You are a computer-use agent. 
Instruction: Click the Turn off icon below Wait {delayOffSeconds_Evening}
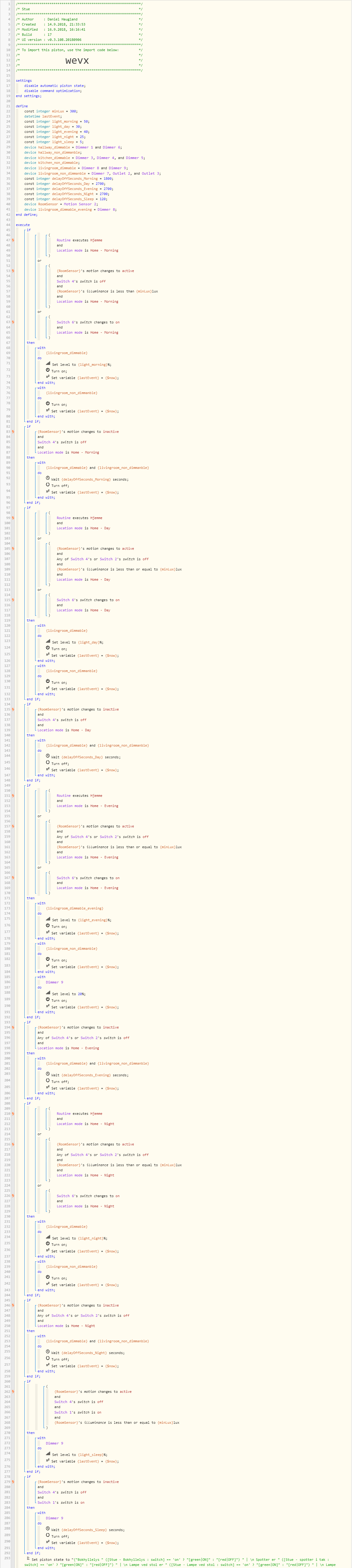pos(48,1080)
